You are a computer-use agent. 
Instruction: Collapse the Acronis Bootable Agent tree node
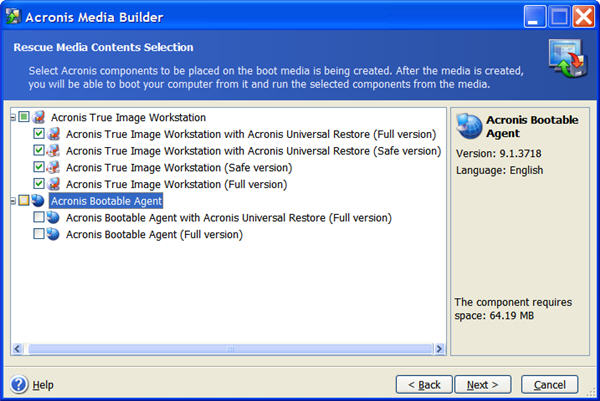[x=13, y=200]
